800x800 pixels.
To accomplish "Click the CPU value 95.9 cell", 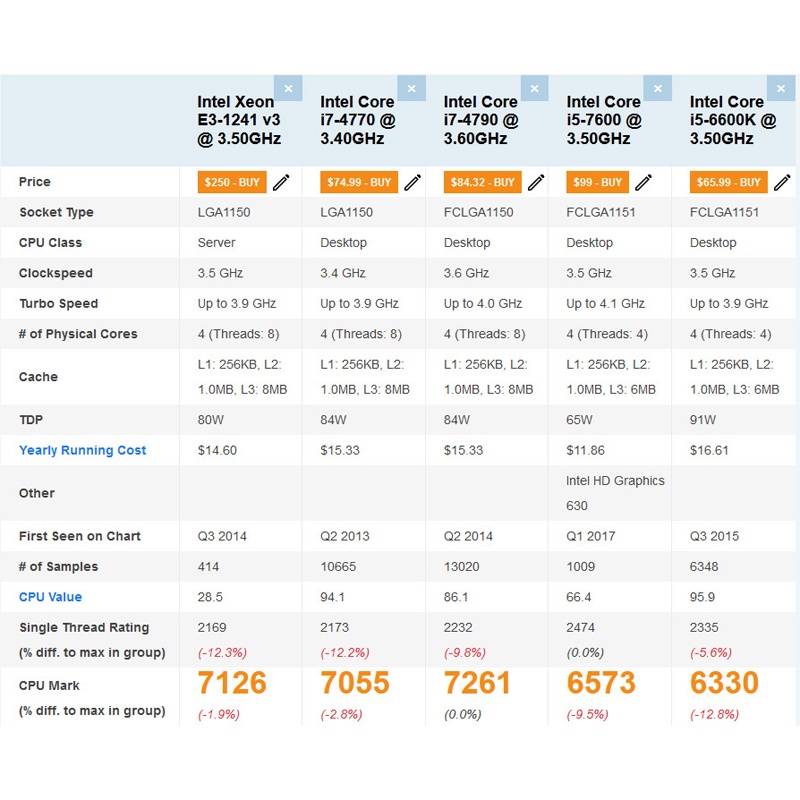I will point(703,597).
